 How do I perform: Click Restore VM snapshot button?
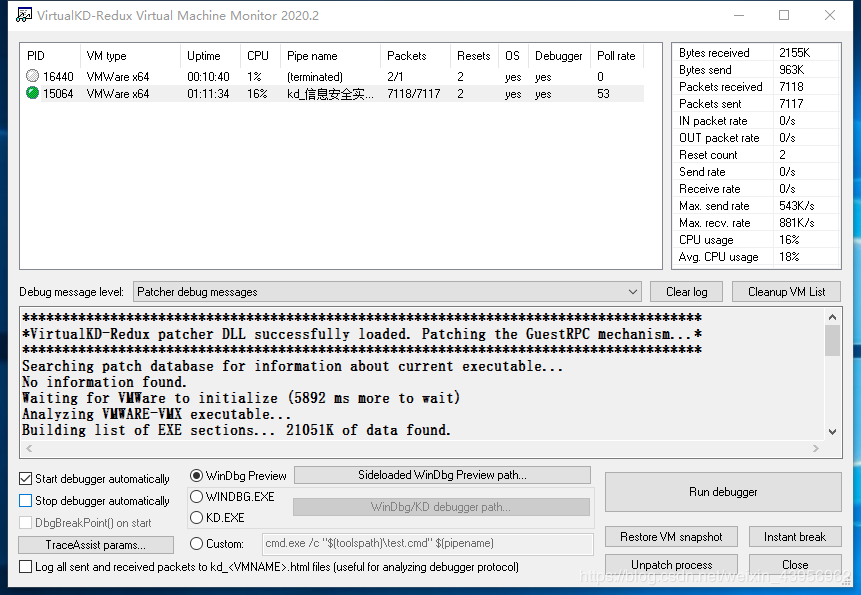tap(671, 537)
